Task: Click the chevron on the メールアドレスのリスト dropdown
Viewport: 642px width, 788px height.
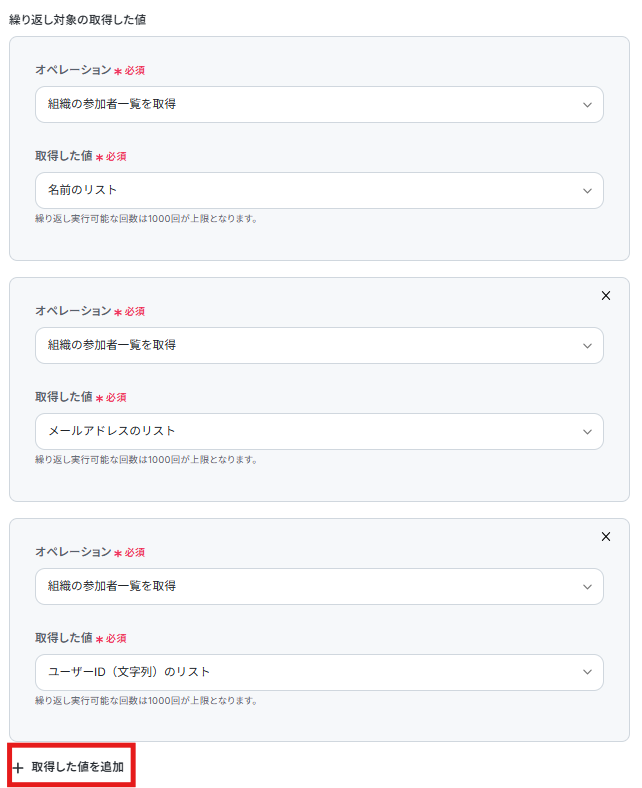Action: 586,432
